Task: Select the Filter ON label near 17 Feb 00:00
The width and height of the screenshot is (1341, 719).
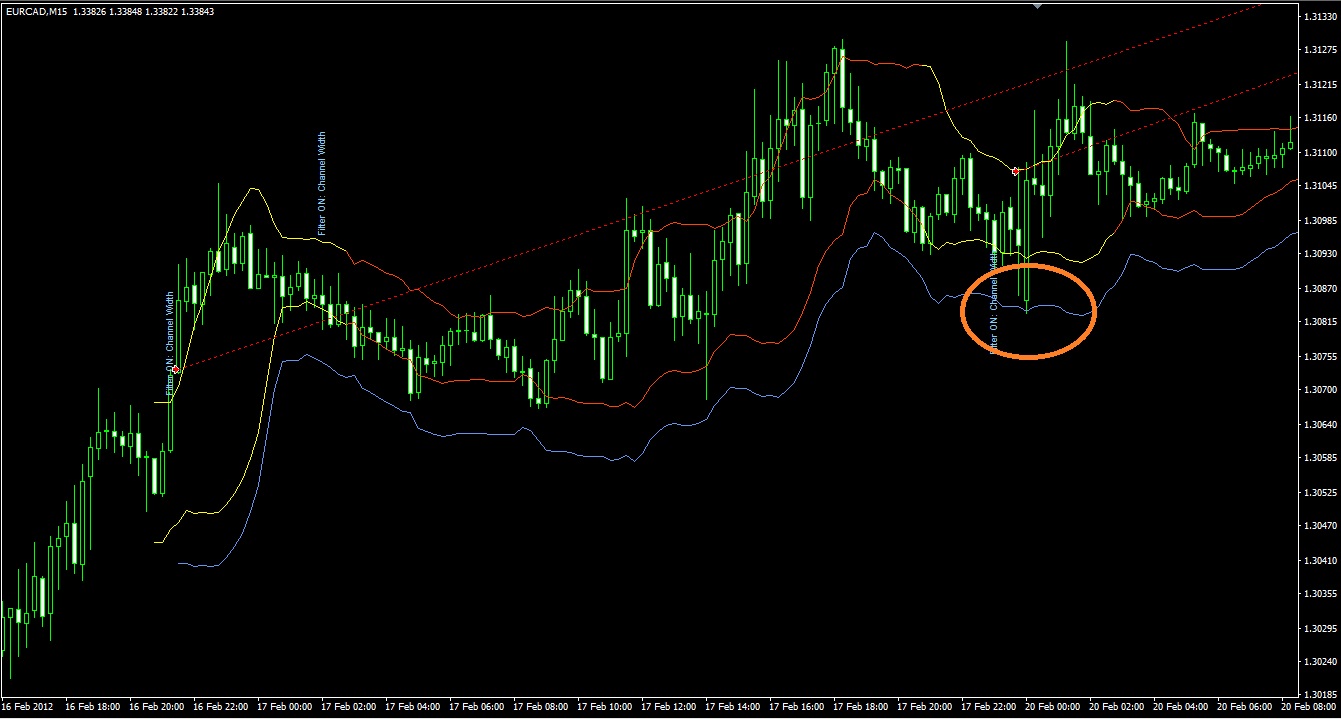Action: click(x=322, y=185)
